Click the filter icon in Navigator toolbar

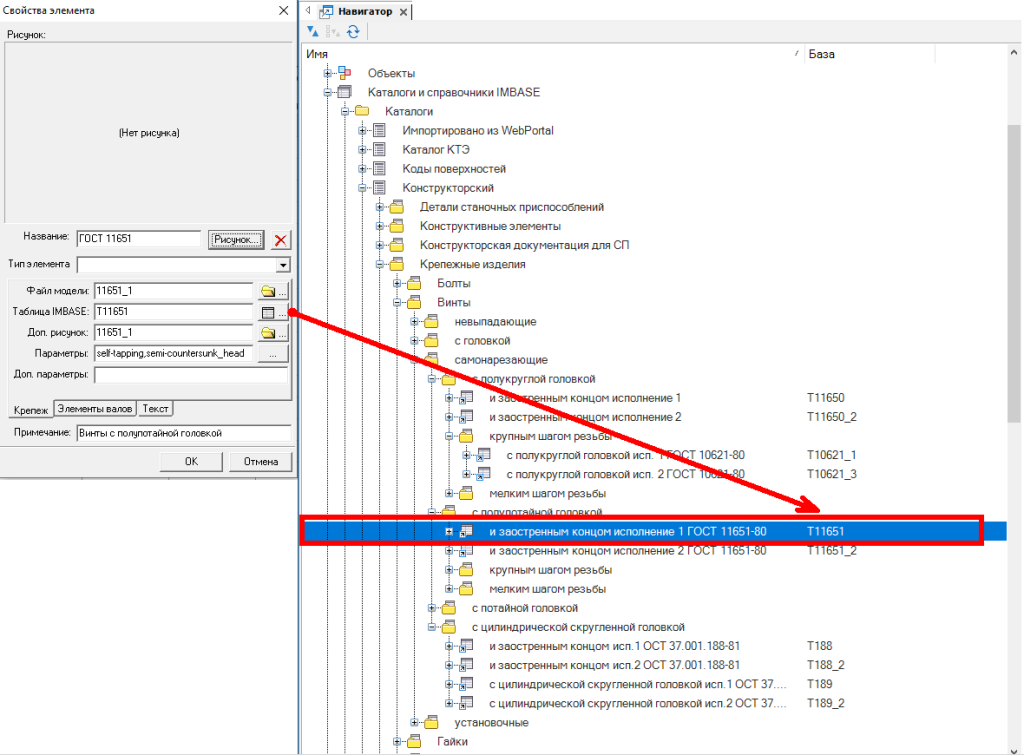pos(313,32)
